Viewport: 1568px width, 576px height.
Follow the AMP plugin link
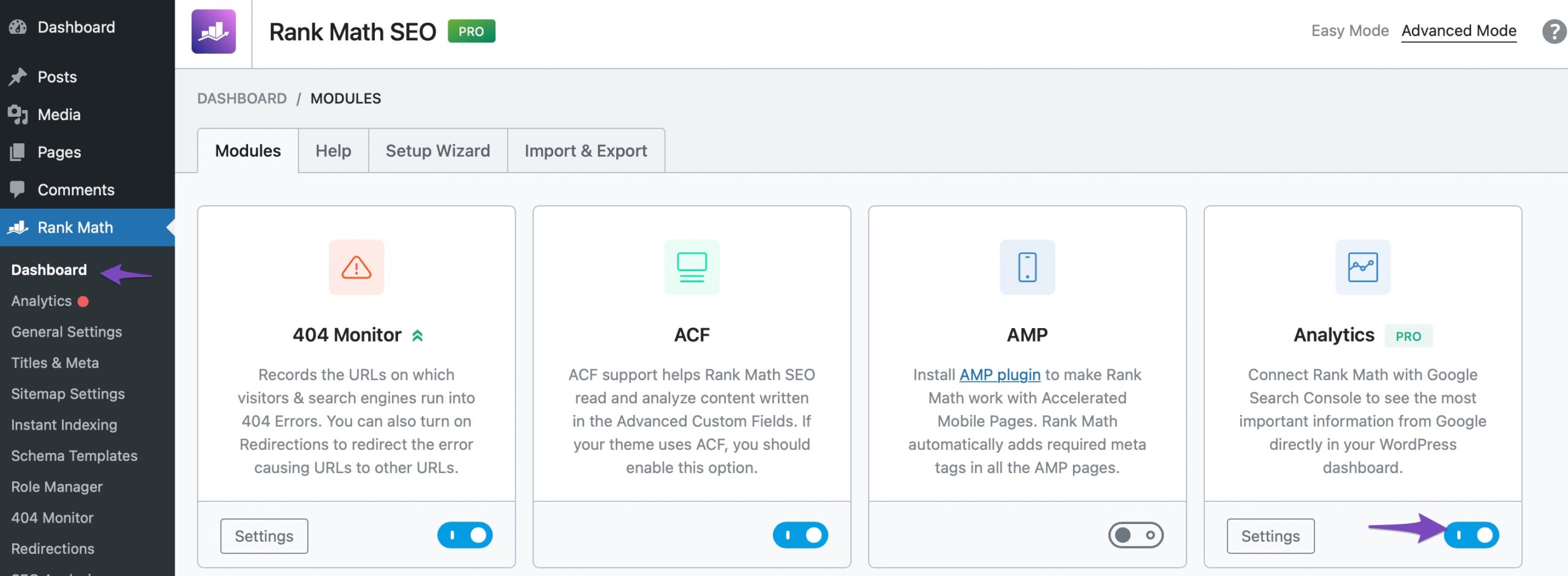[x=1000, y=375]
